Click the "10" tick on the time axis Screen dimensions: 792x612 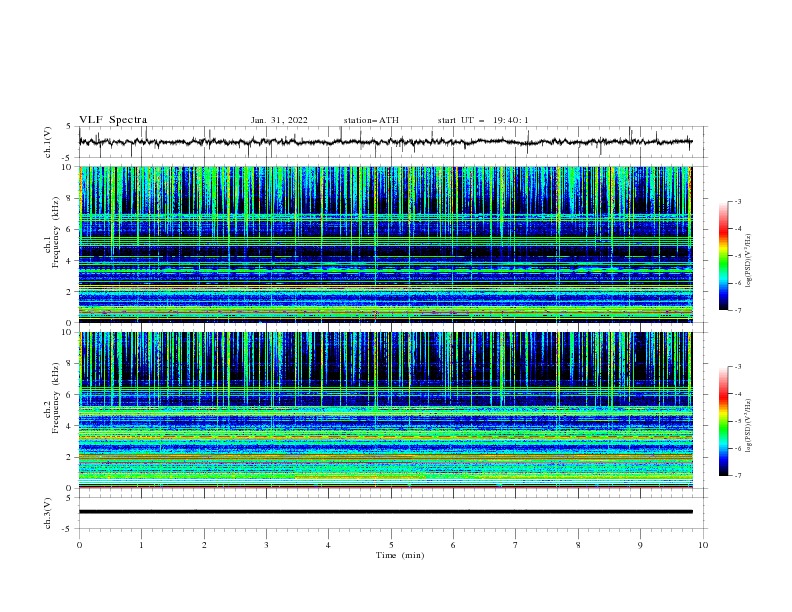(x=703, y=545)
